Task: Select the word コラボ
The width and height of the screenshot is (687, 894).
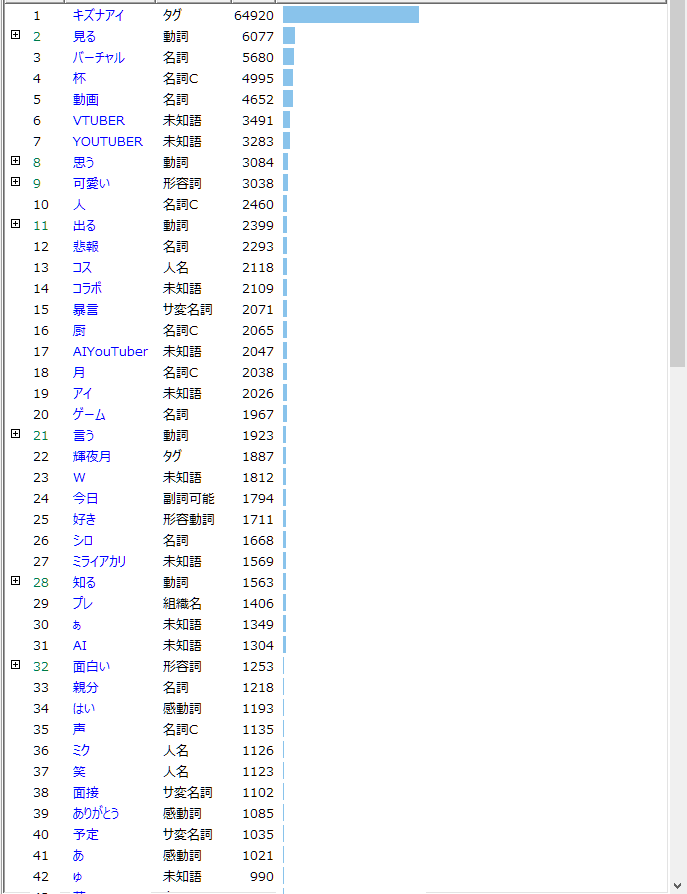Action: pyautogui.click(x=87, y=288)
